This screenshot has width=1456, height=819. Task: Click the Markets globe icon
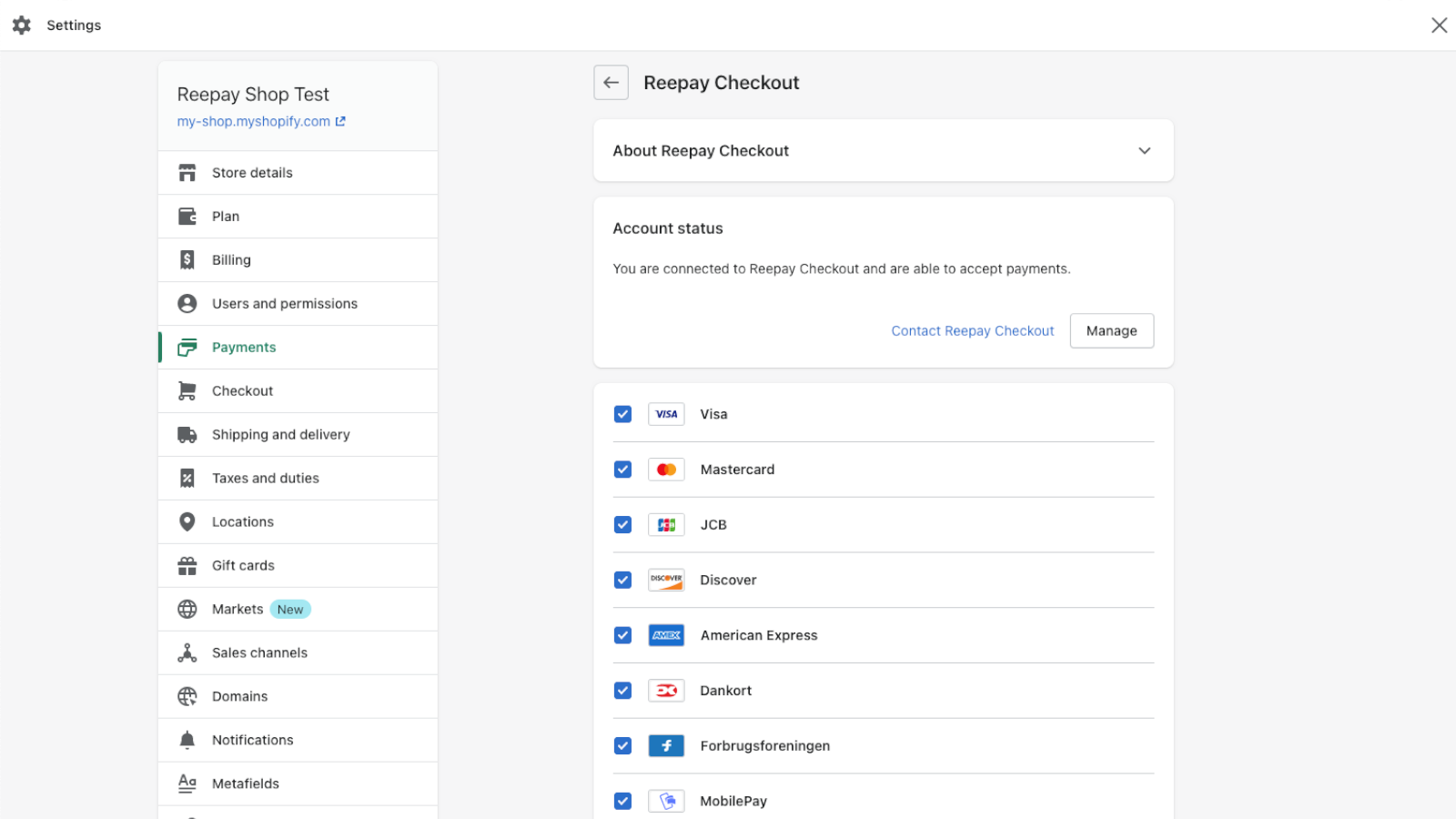(x=187, y=610)
